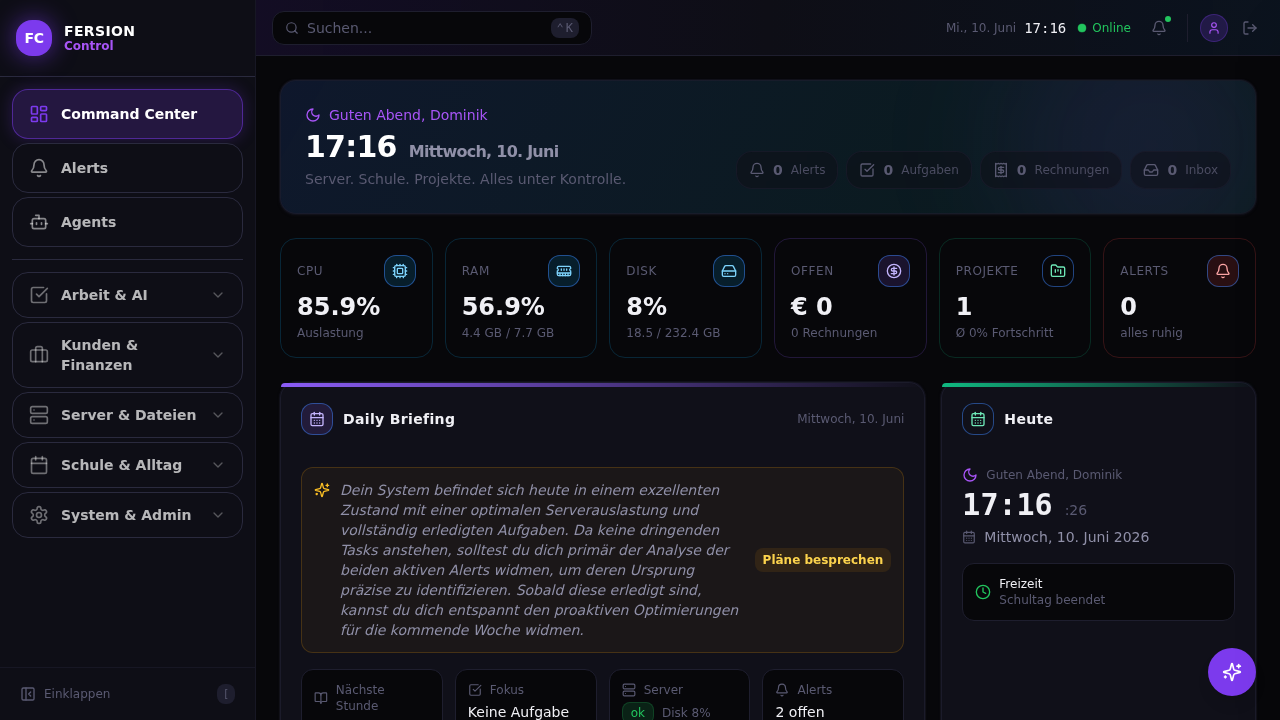The width and height of the screenshot is (1280, 720).
Task: Click Server & Dateien server icon
Action: [x=39, y=415]
